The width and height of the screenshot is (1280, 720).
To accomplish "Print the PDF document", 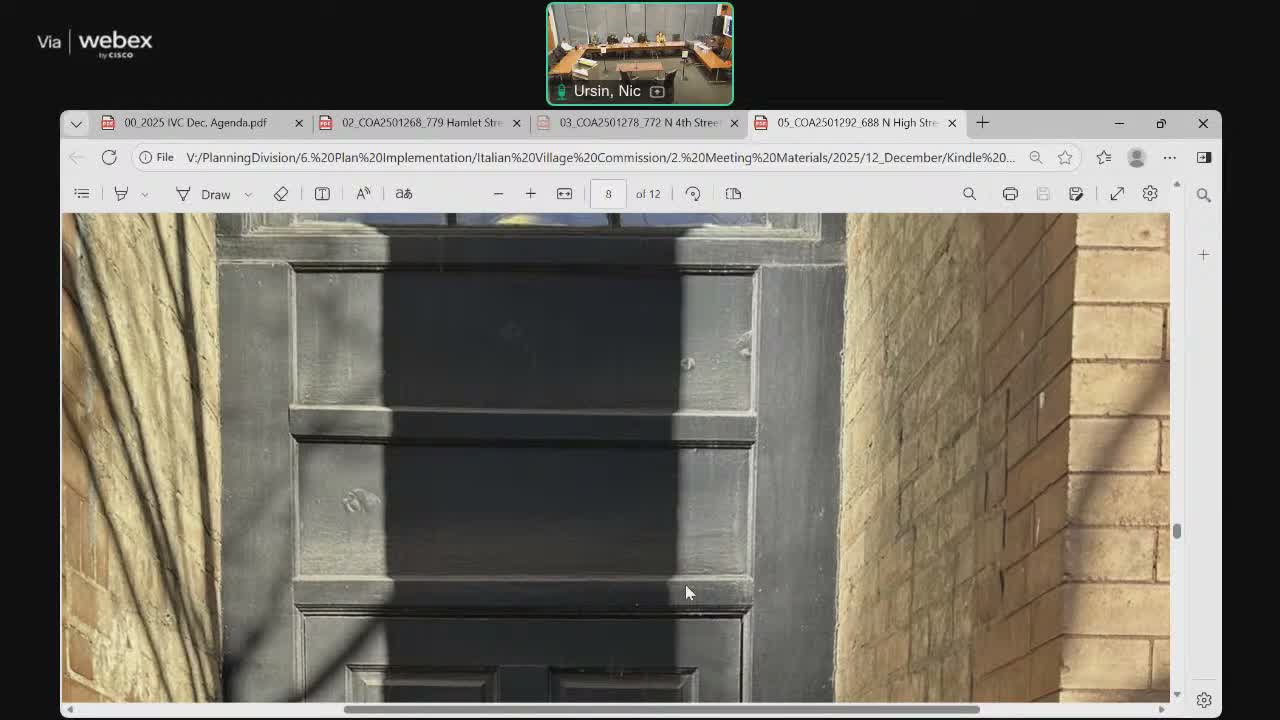I will (x=1010, y=194).
